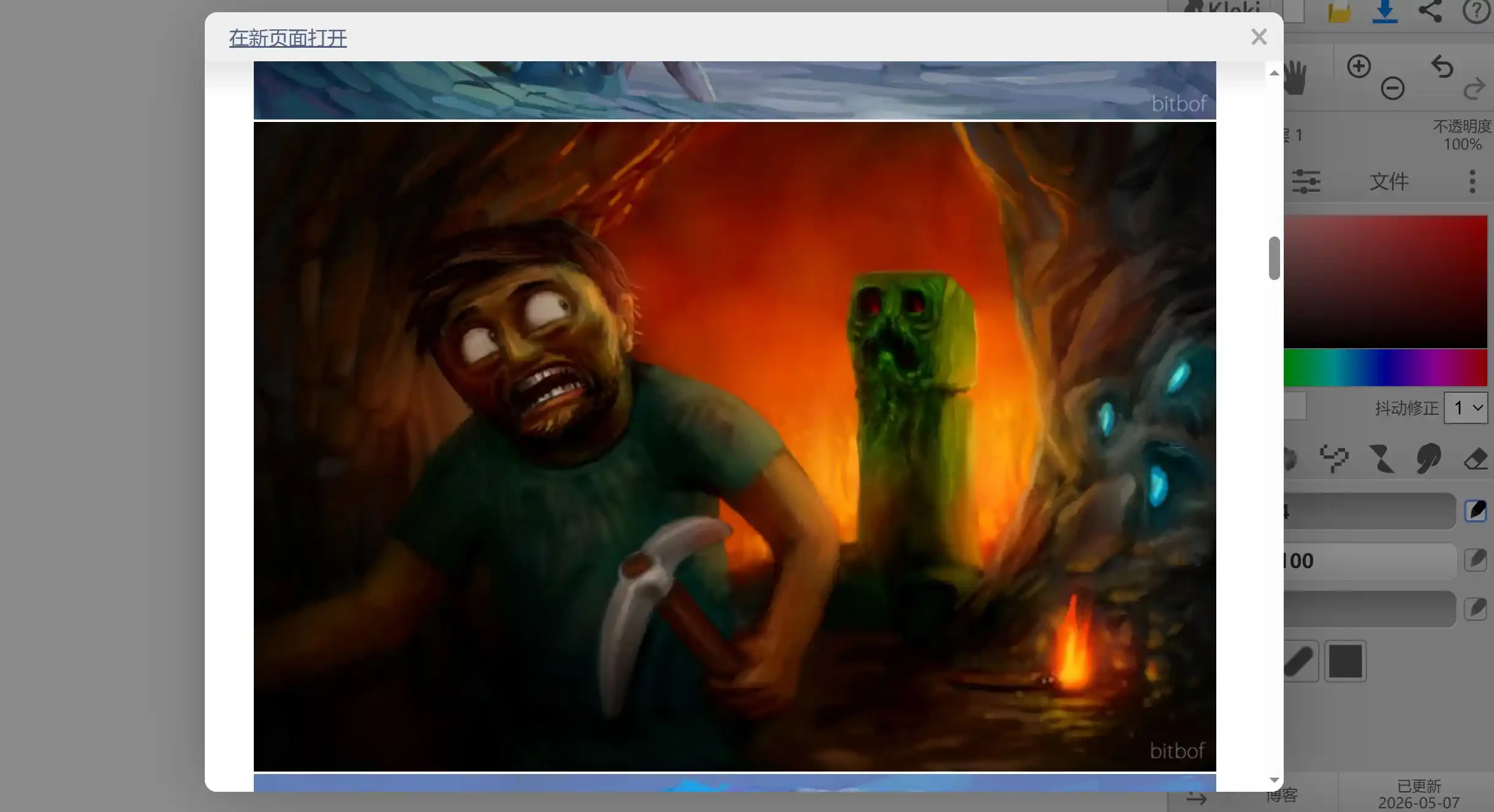
Task: Open the 博客 blog link
Action: click(x=1282, y=795)
